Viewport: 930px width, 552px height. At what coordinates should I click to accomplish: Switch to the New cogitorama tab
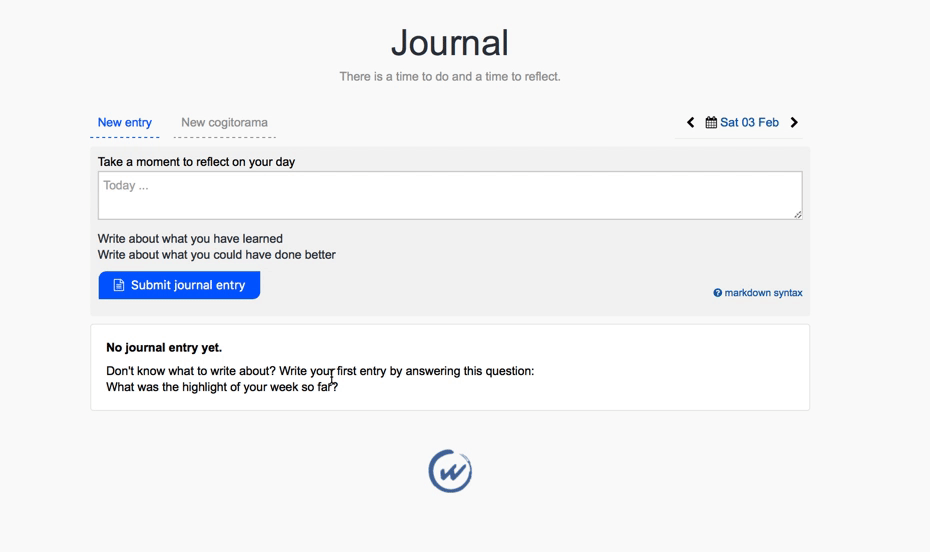point(224,123)
